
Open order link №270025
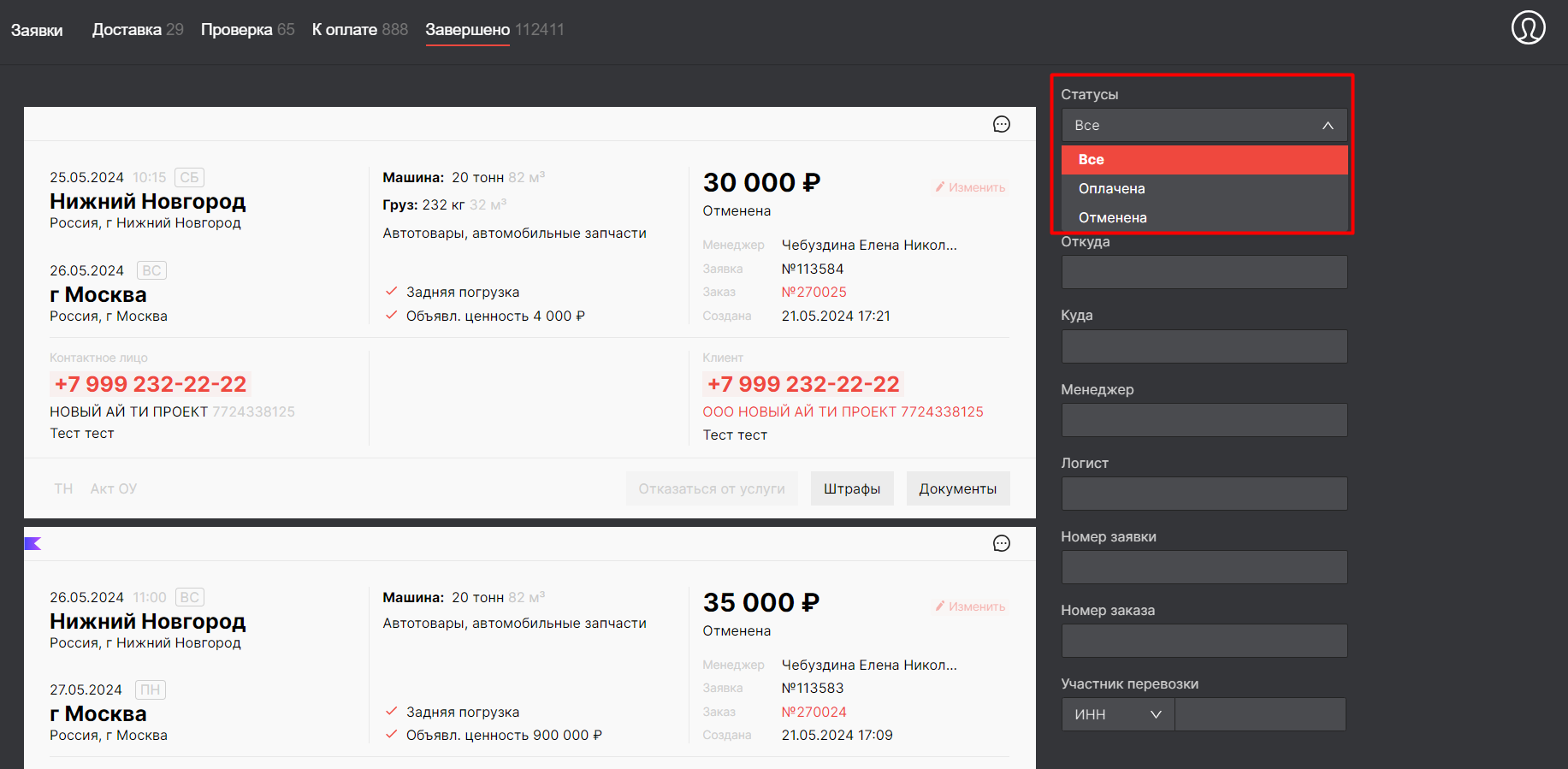[x=814, y=293]
